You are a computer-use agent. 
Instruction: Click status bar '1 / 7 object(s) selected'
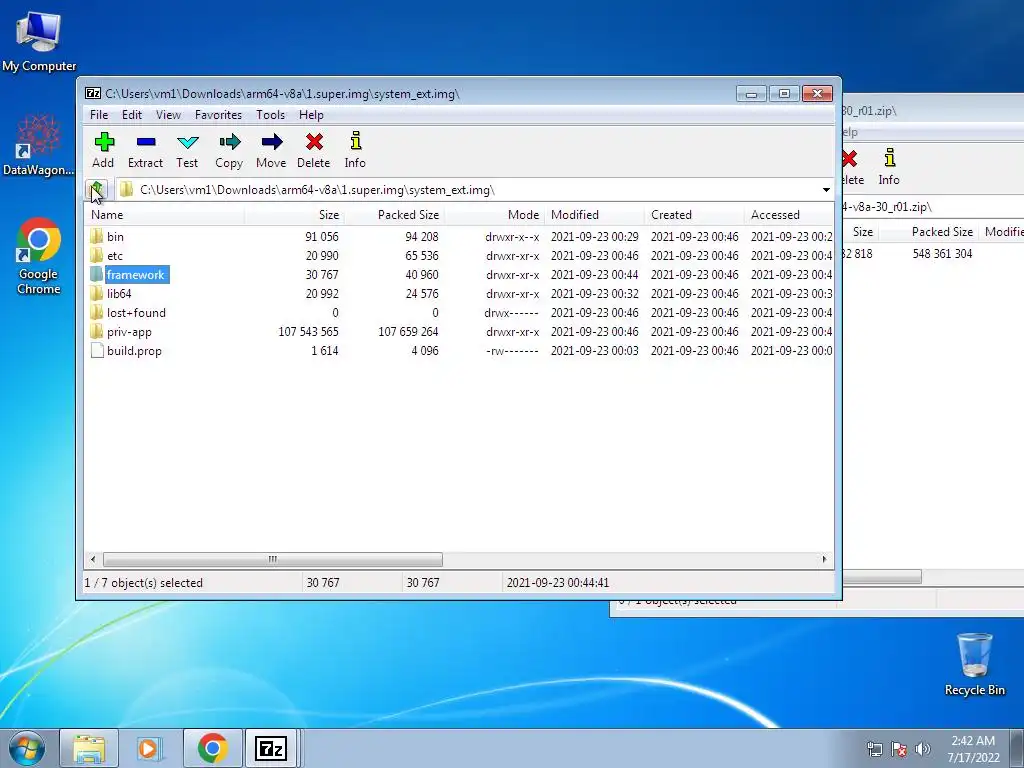[x=144, y=583]
